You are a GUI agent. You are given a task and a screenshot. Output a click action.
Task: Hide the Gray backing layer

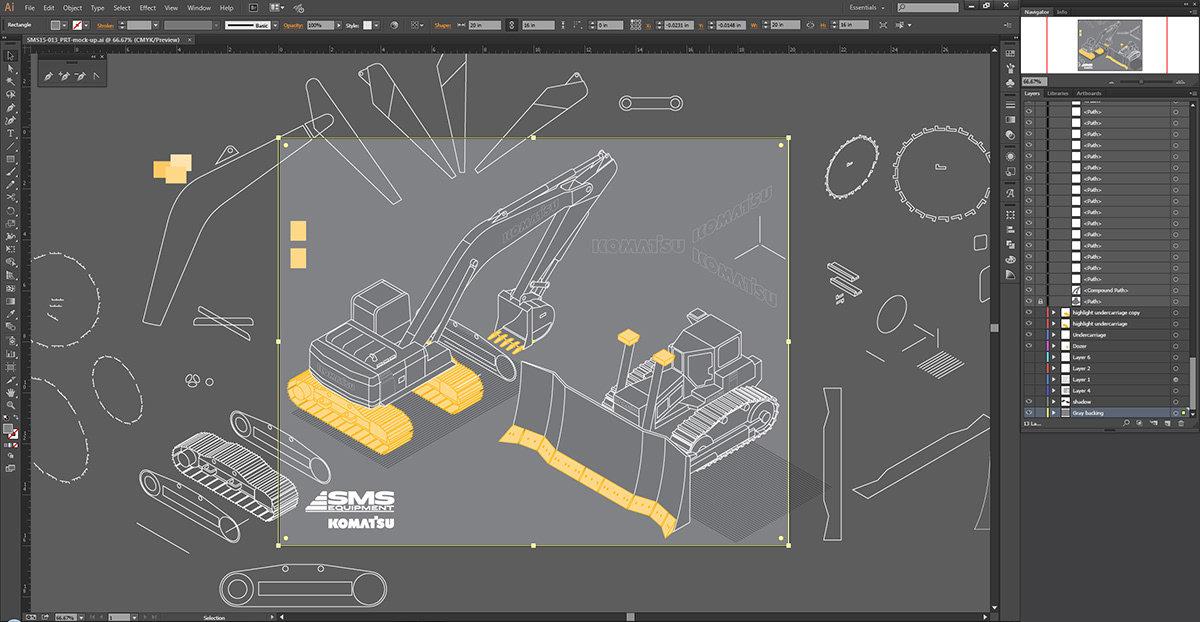click(1028, 413)
